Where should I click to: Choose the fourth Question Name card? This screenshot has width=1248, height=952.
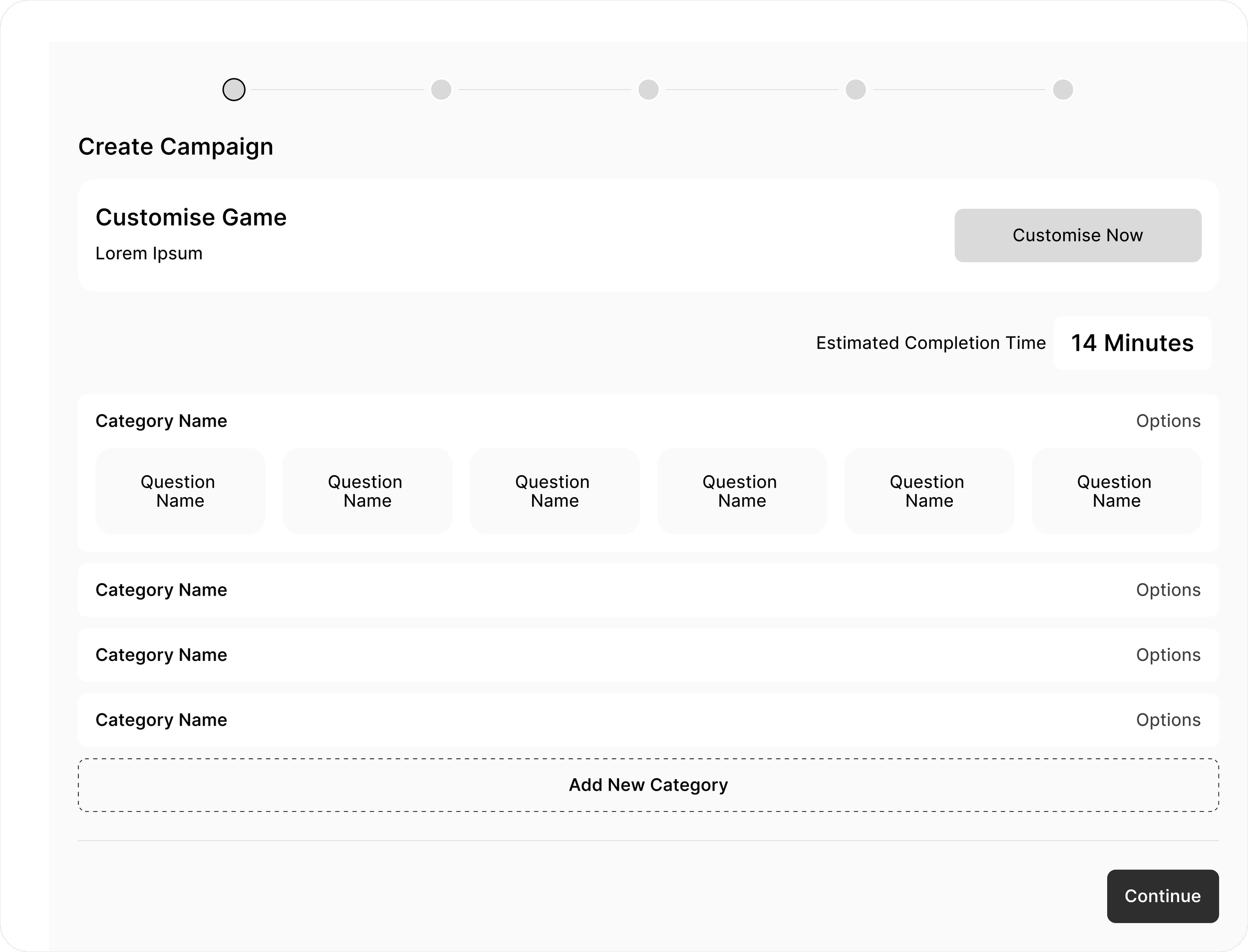742,491
